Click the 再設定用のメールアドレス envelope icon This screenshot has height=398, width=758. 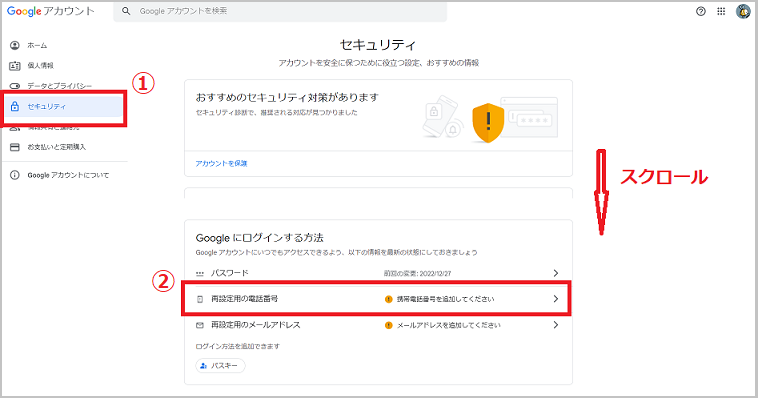(x=200, y=325)
